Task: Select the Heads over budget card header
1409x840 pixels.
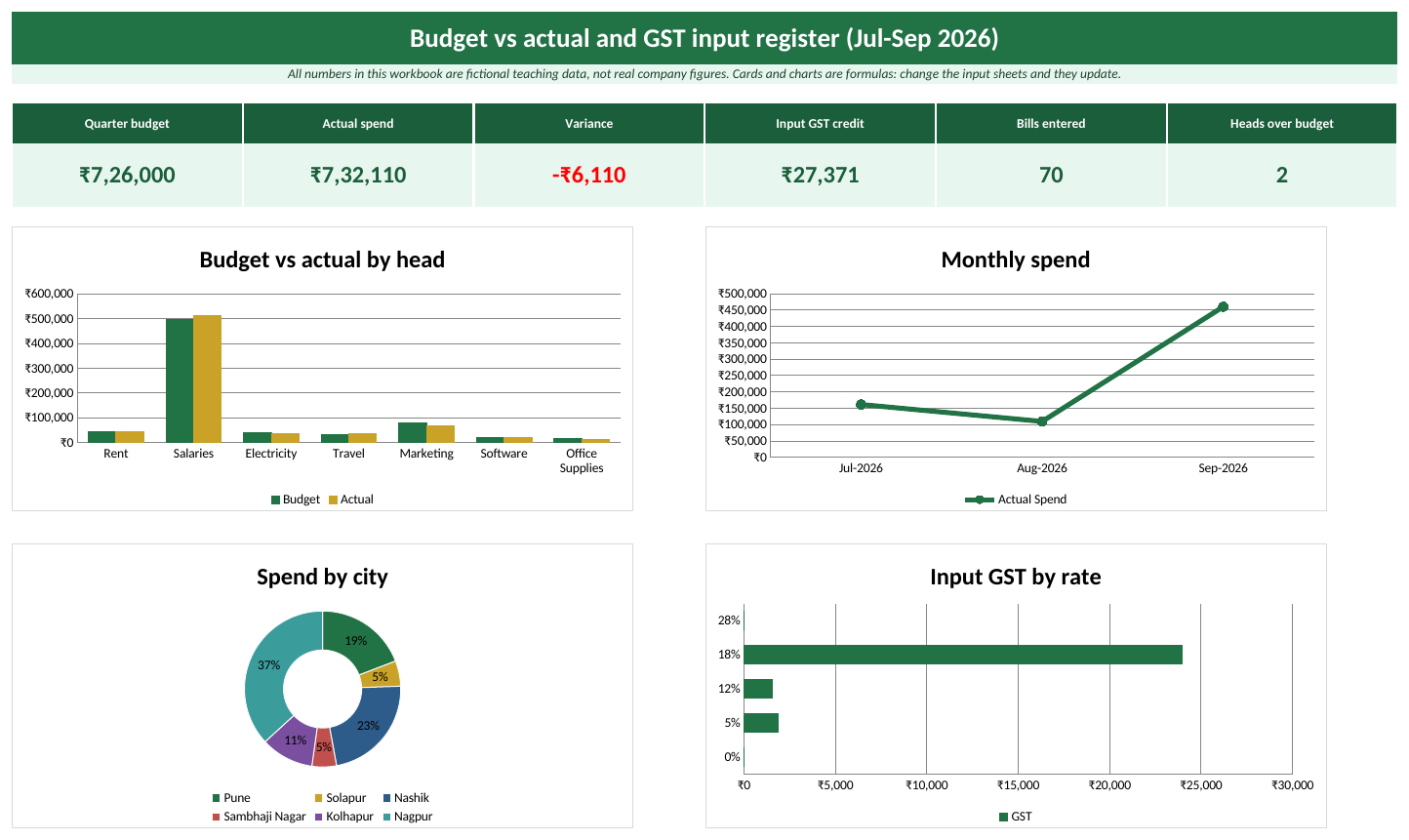Action: pos(1282,124)
